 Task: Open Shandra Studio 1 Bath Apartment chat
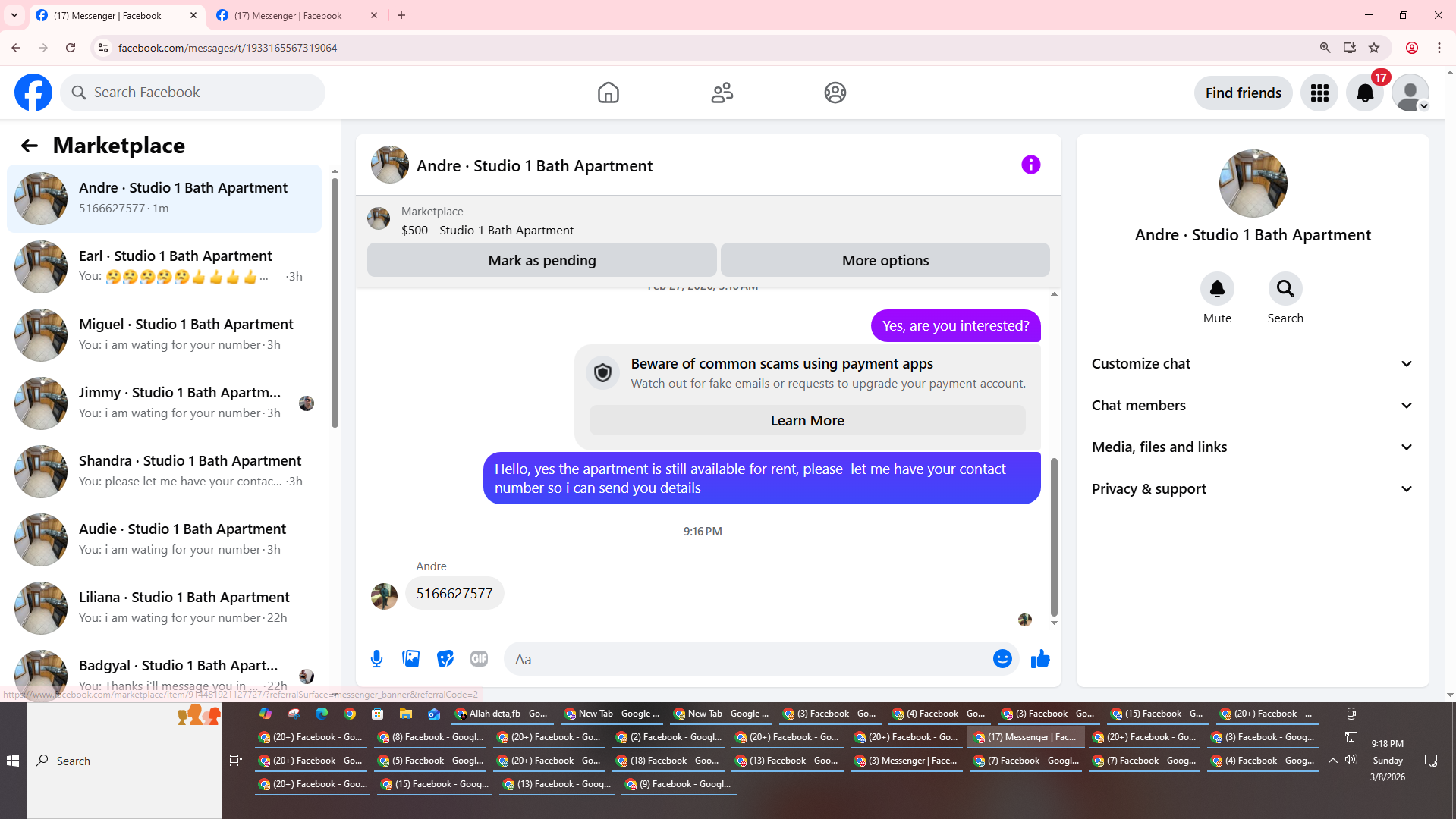[165, 472]
